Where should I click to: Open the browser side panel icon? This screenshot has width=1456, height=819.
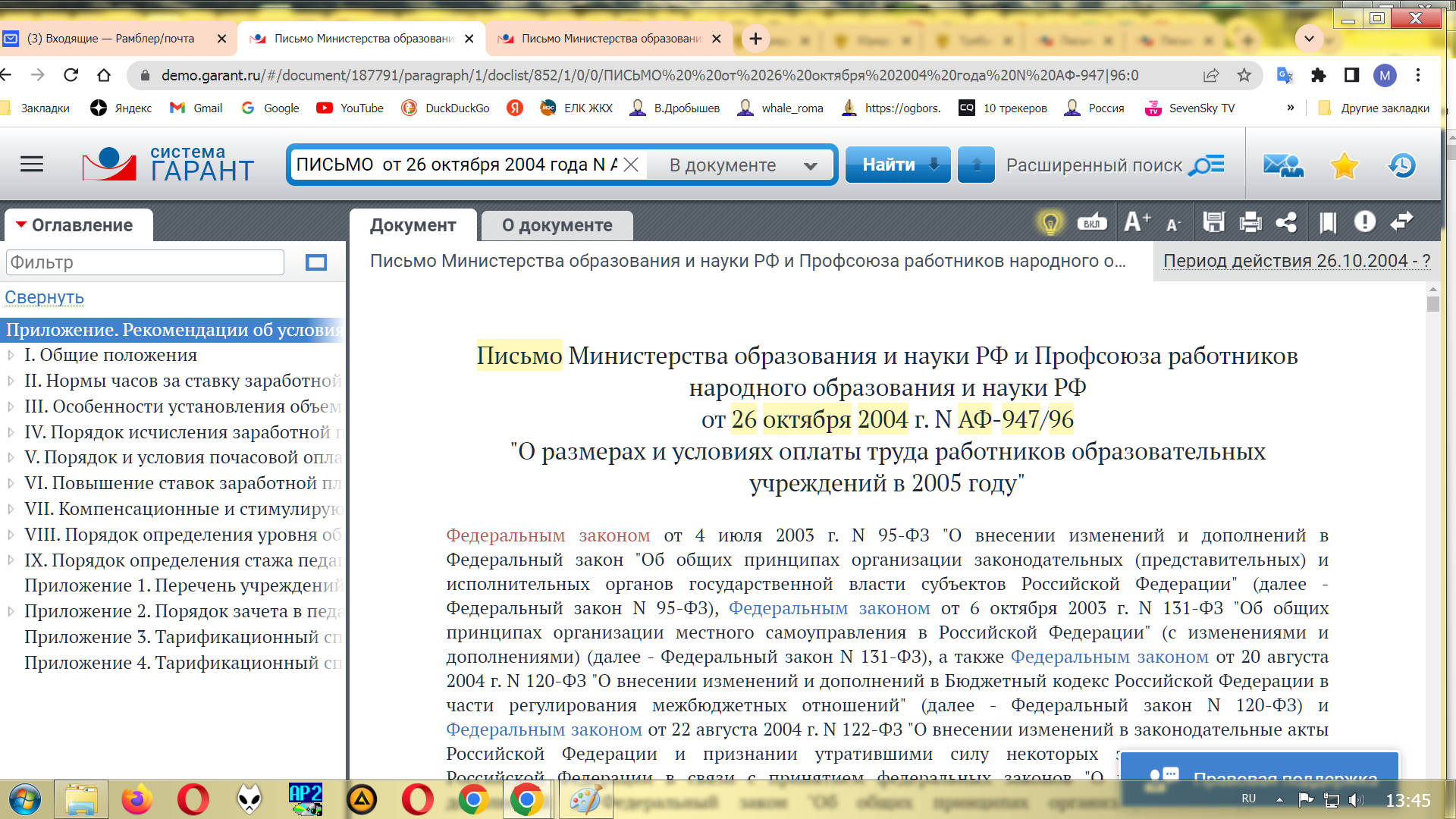pos(1351,75)
